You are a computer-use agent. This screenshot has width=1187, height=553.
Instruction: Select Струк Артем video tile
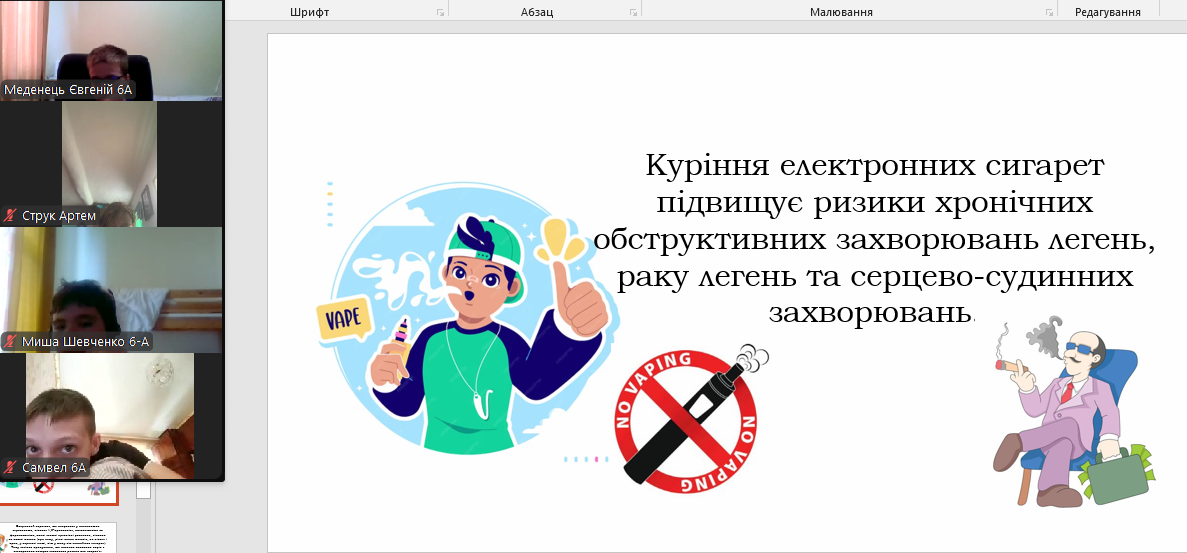tap(110, 164)
